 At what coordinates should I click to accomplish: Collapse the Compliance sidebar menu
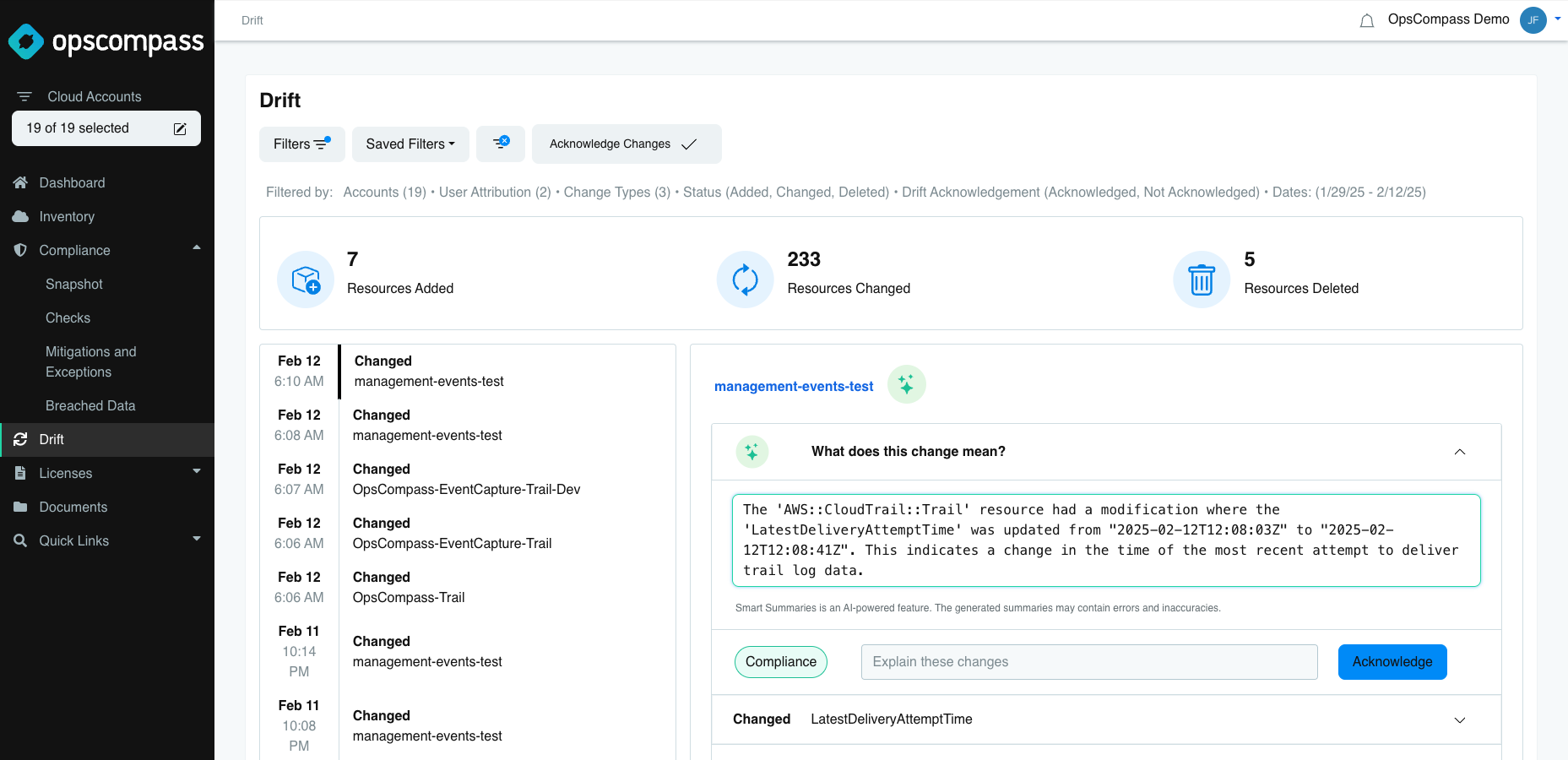coord(196,248)
